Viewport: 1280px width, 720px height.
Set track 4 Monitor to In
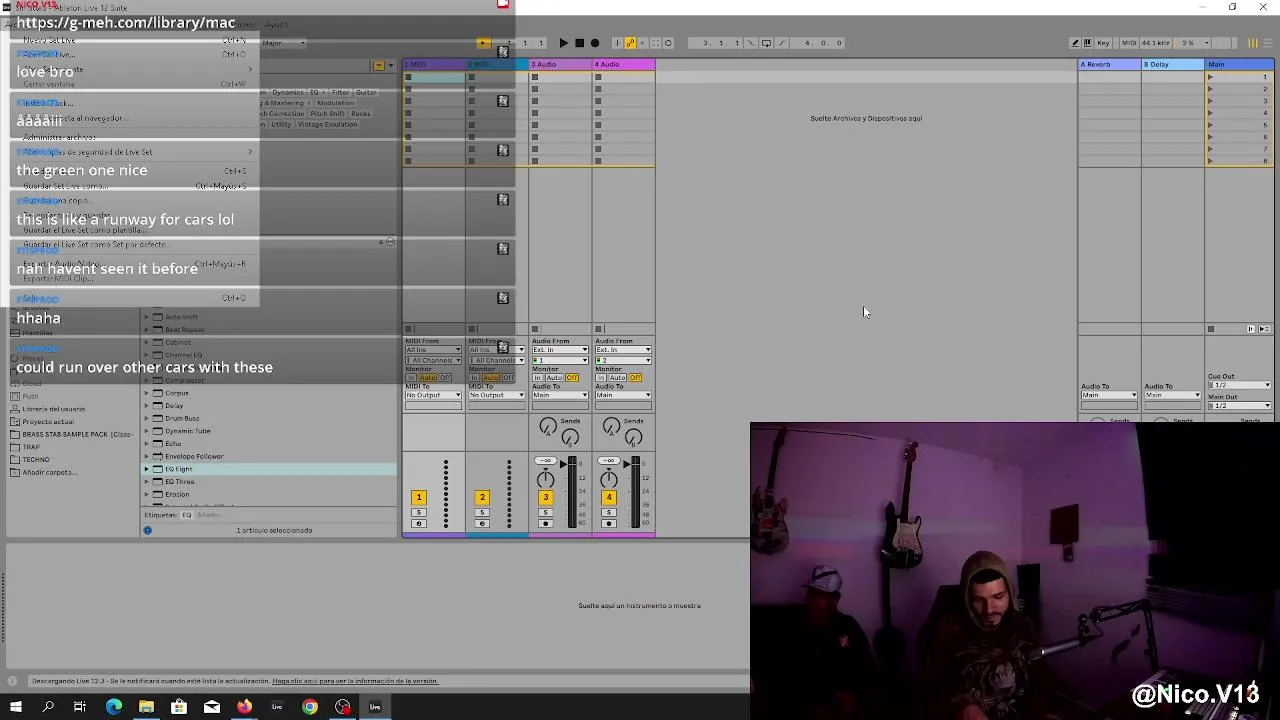click(x=600, y=378)
